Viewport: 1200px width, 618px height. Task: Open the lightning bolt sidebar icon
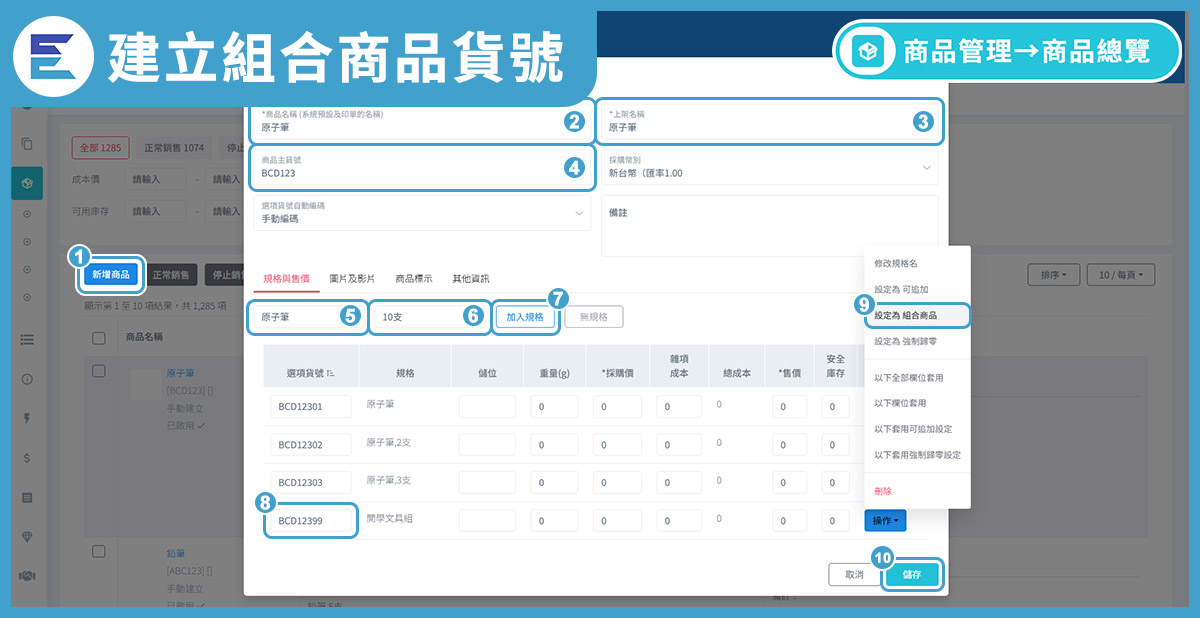[x=27, y=418]
